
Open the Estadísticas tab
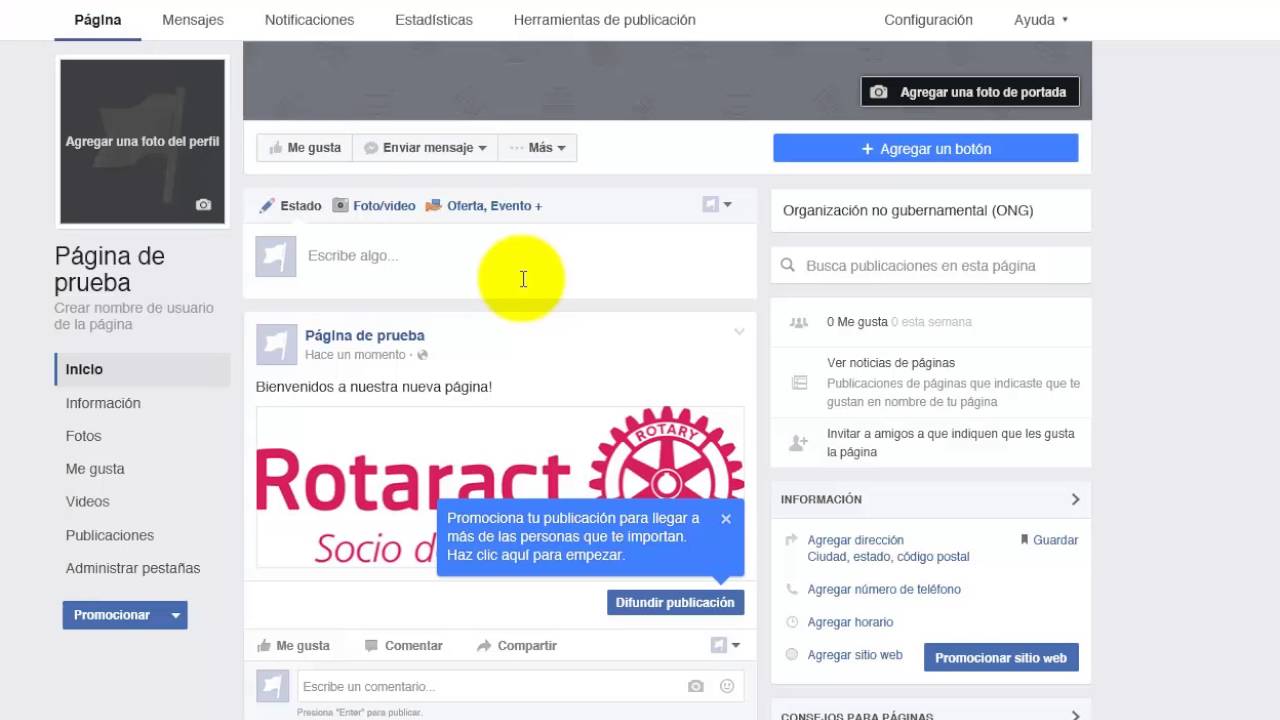[x=434, y=20]
